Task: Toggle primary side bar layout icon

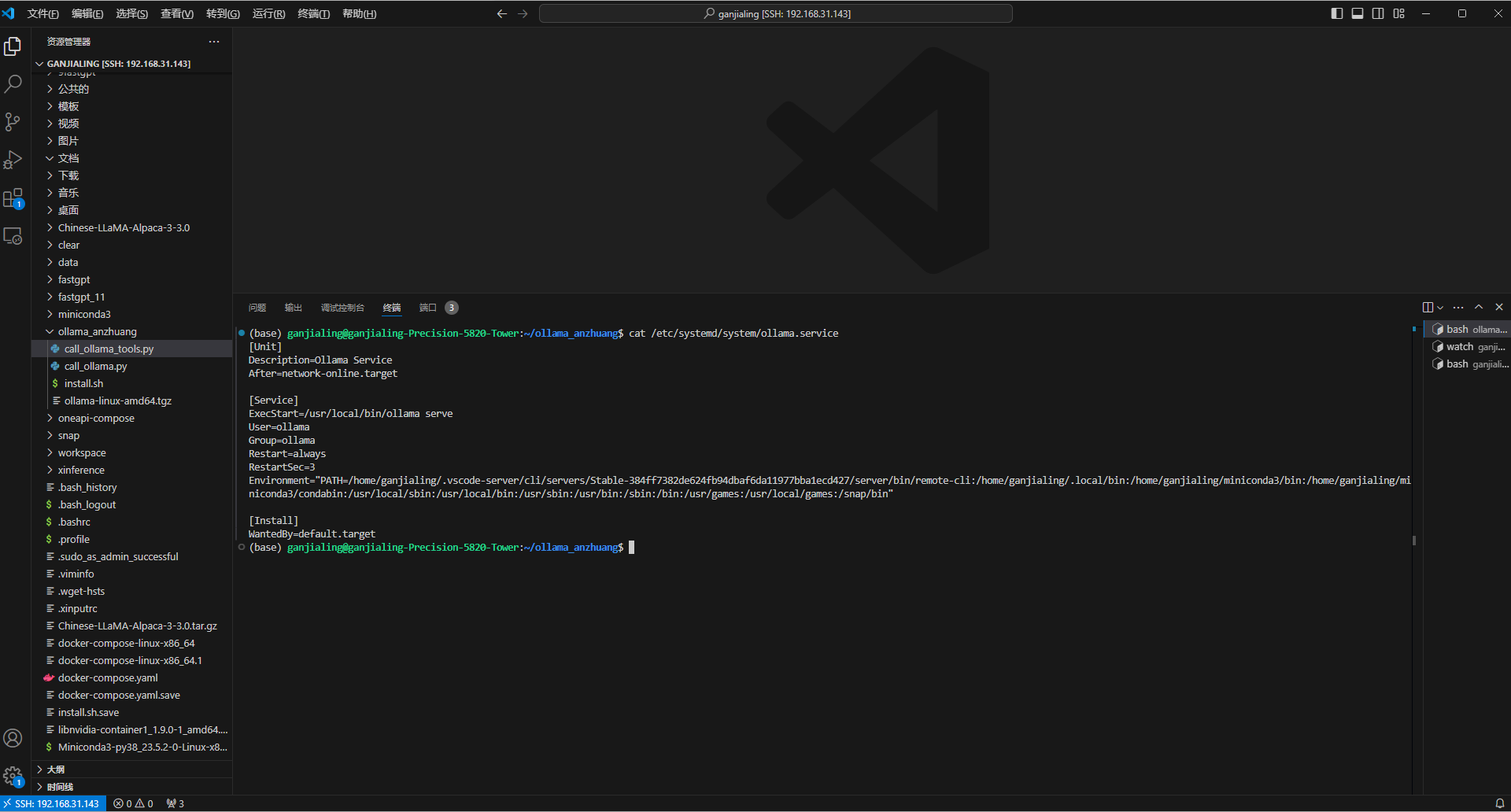Action: pyautogui.click(x=1336, y=13)
